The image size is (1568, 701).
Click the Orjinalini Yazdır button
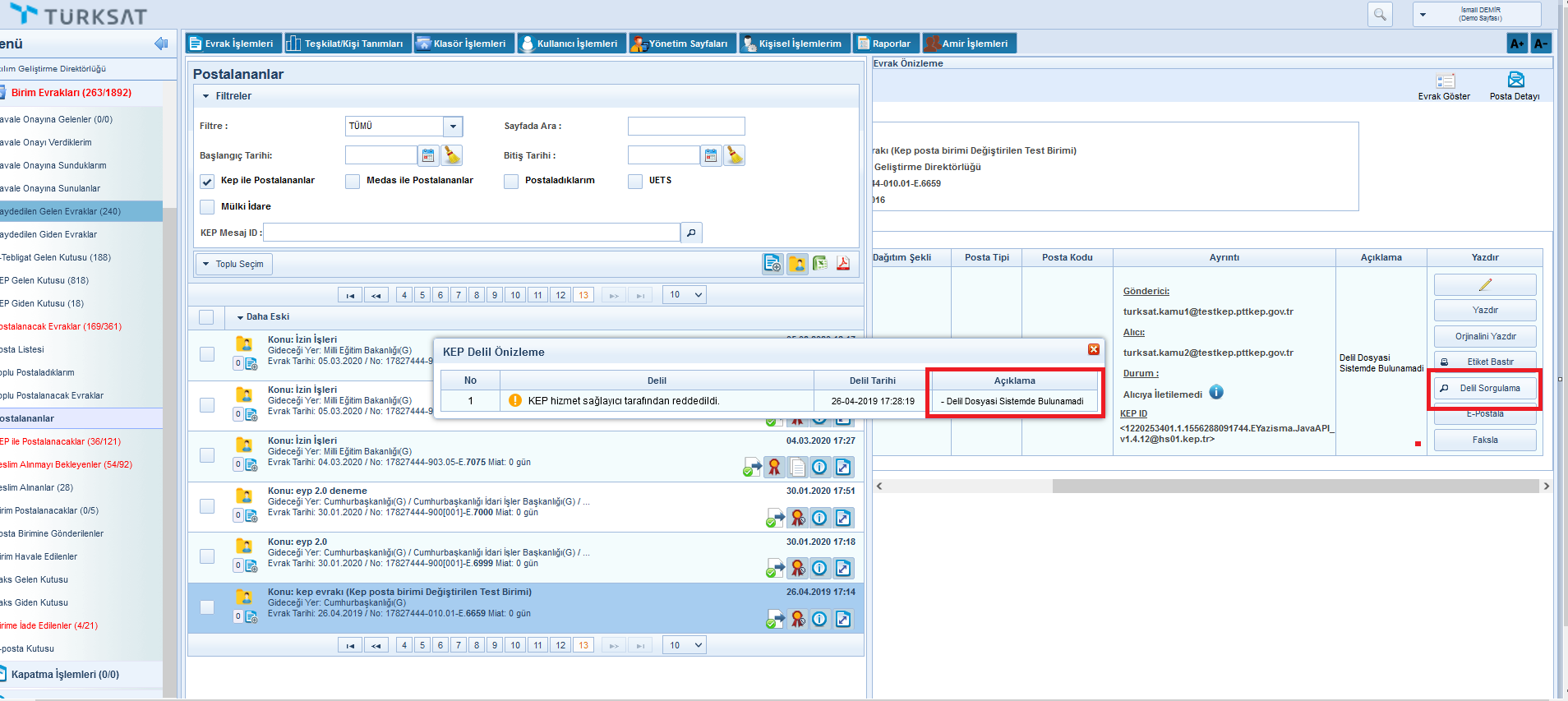1485,336
